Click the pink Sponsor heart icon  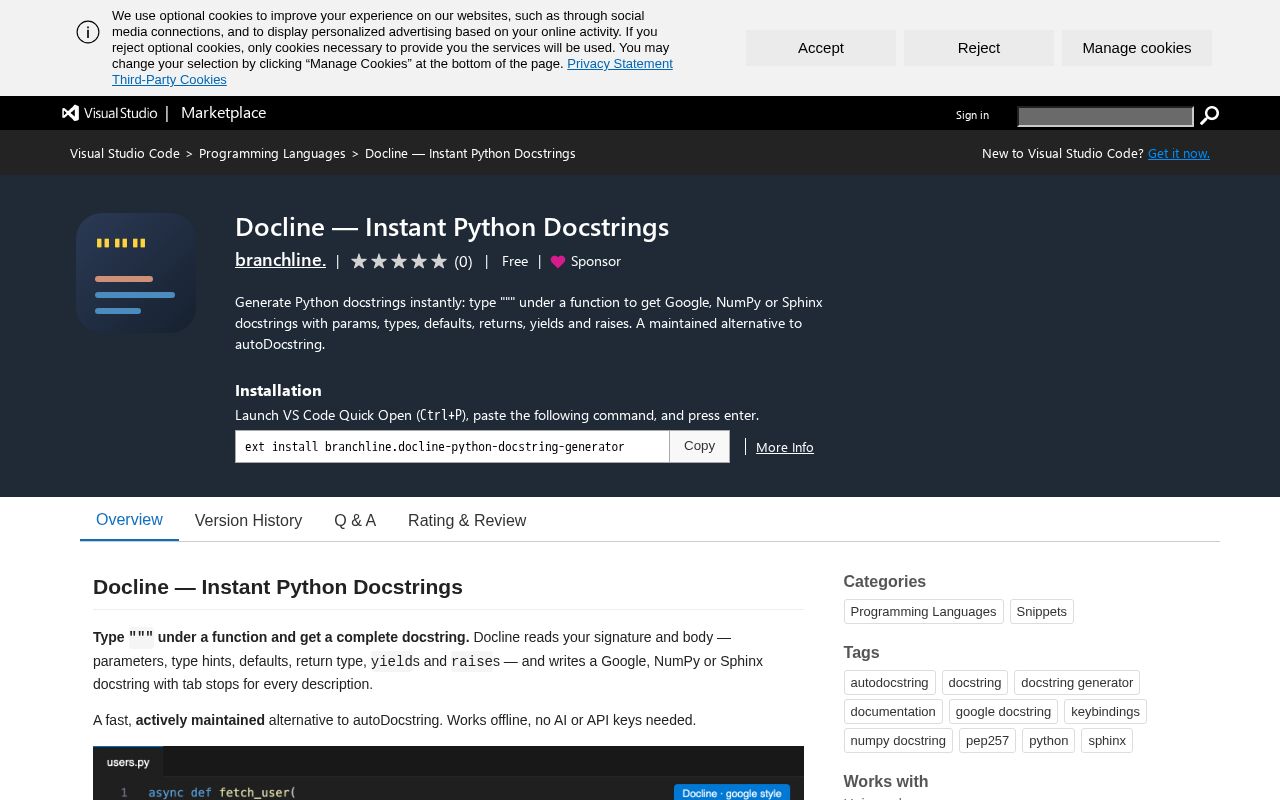pos(558,262)
